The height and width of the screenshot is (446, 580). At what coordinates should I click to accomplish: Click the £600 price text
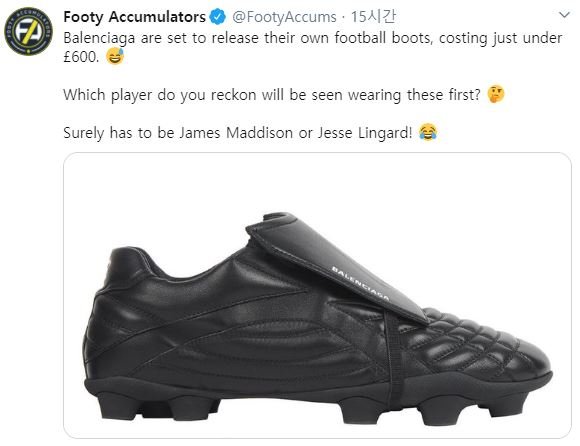(81, 57)
